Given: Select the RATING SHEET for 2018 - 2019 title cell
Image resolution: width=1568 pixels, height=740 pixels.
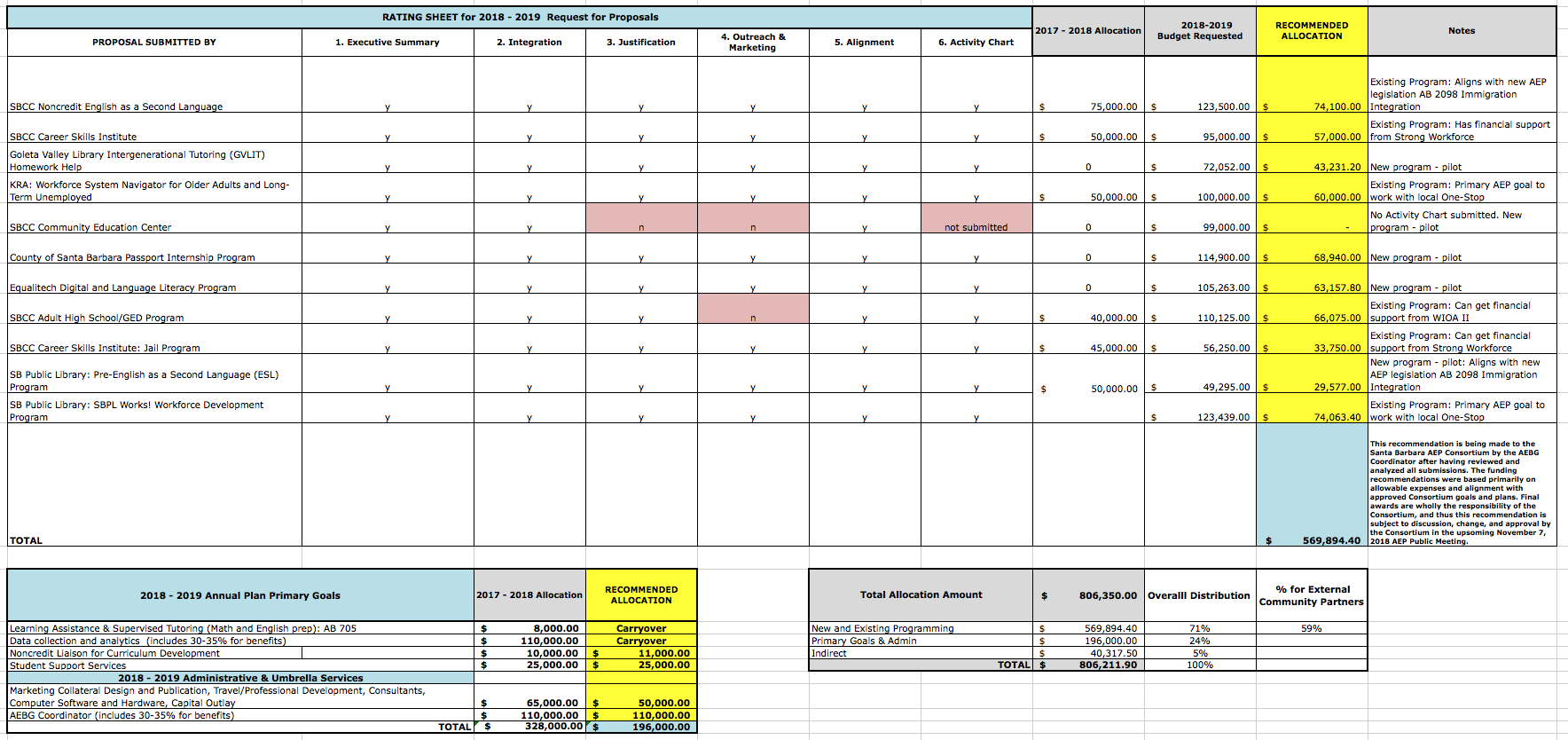Looking at the screenshot, I should pyautogui.click(x=520, y=17).
